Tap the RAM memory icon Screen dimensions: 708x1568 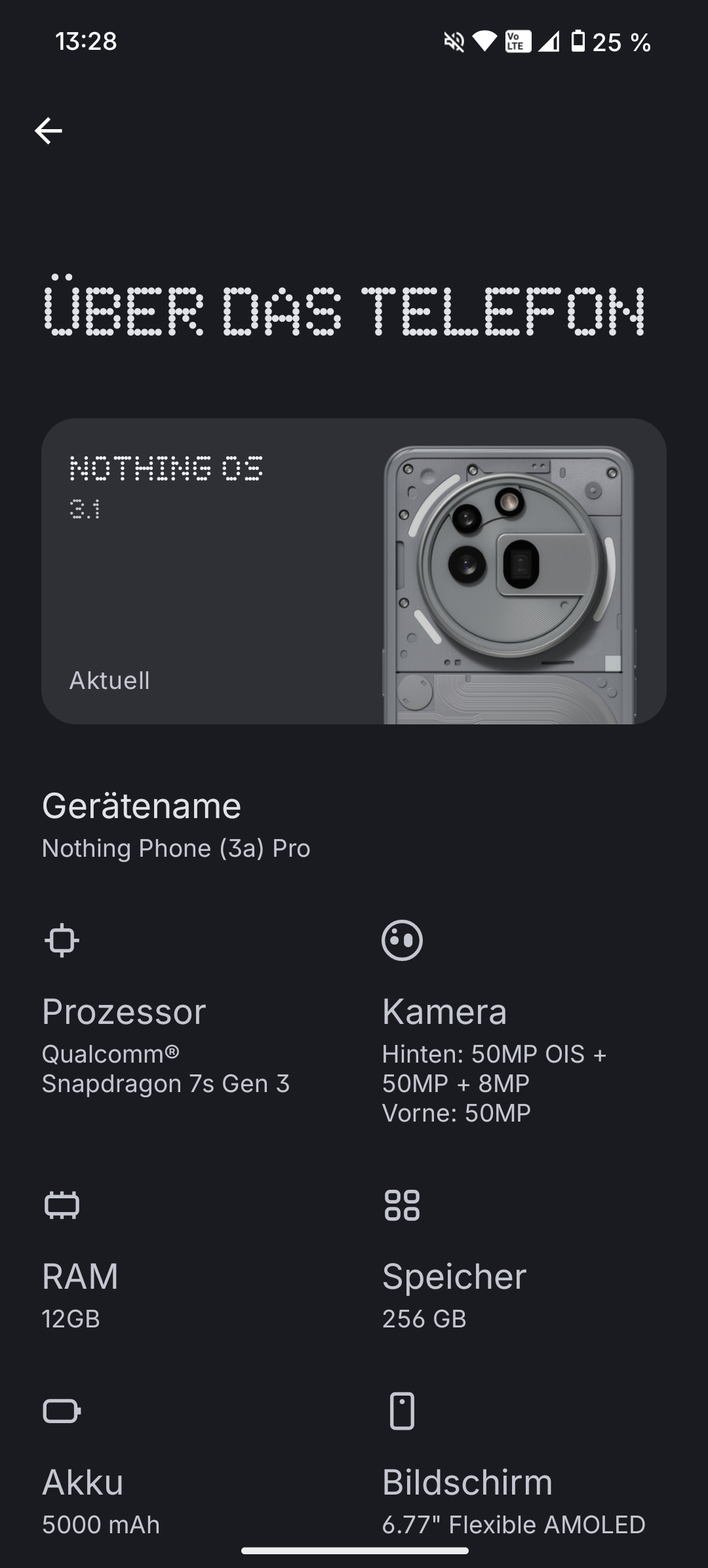coord(62,1205)
